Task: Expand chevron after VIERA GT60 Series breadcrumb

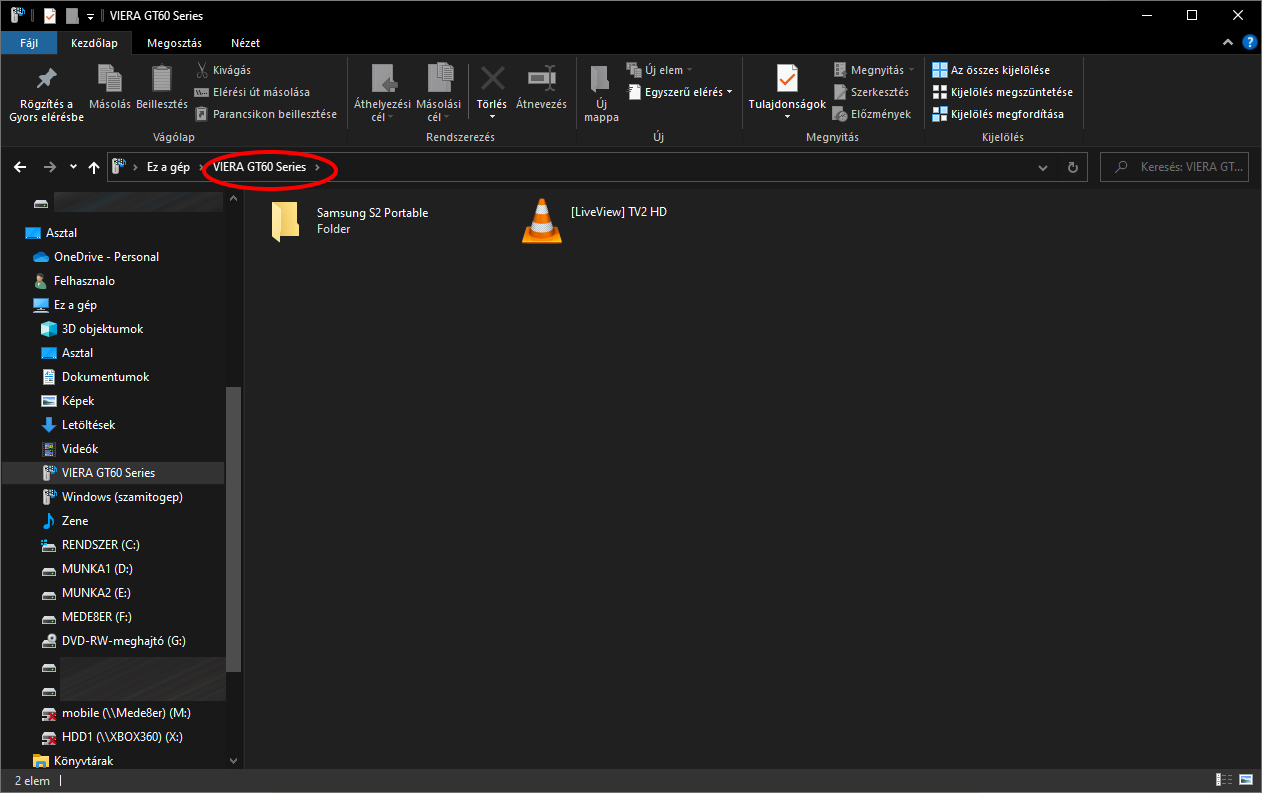Action: click(318, 167)
